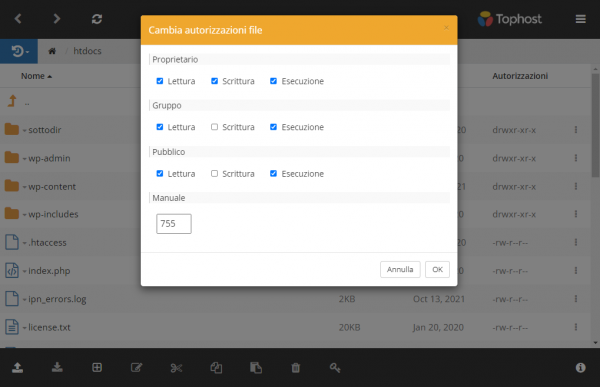
Task: Go up to parent directory icon
Action: click(12, 101)
